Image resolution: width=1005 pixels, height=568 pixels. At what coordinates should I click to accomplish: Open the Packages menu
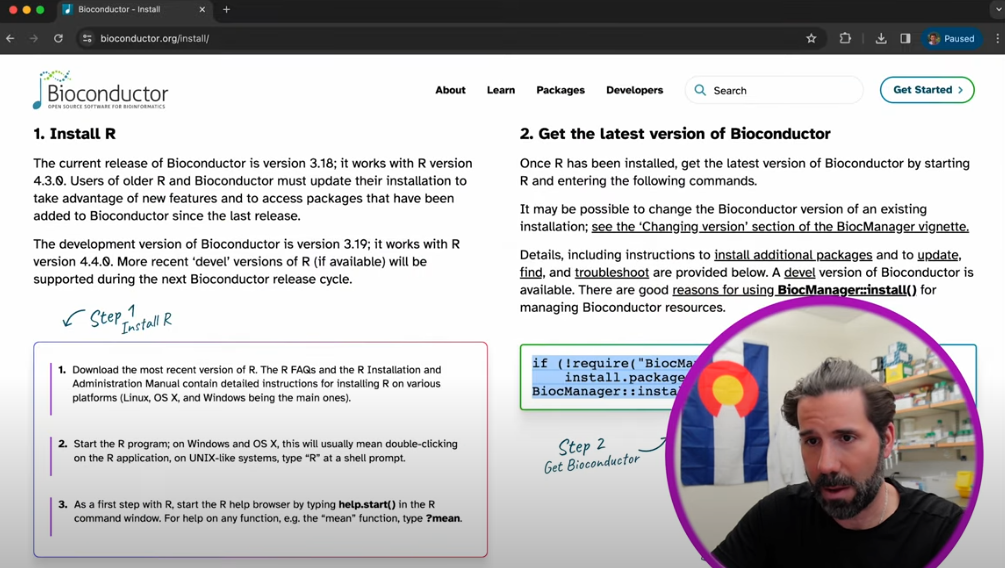[x=560, y=90]
